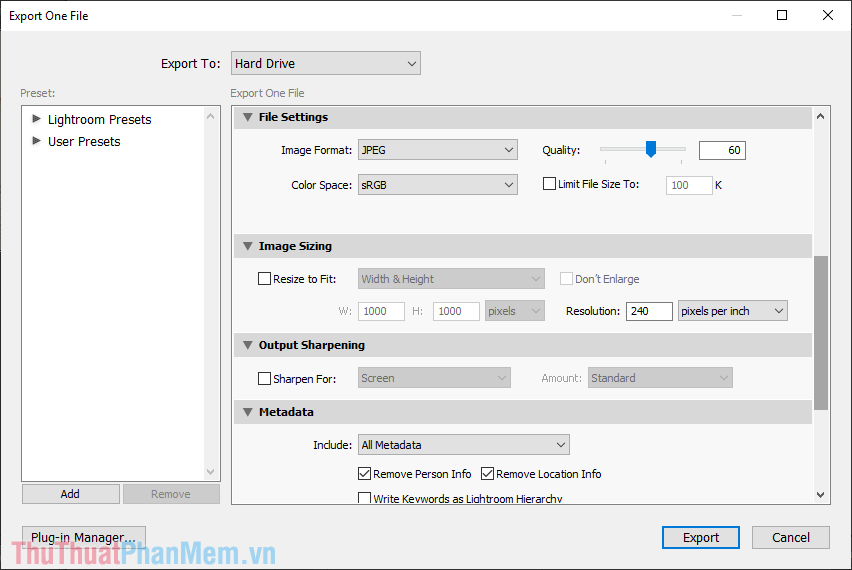
Task: Open the Plug-in Manager
Action: [84, 537]
